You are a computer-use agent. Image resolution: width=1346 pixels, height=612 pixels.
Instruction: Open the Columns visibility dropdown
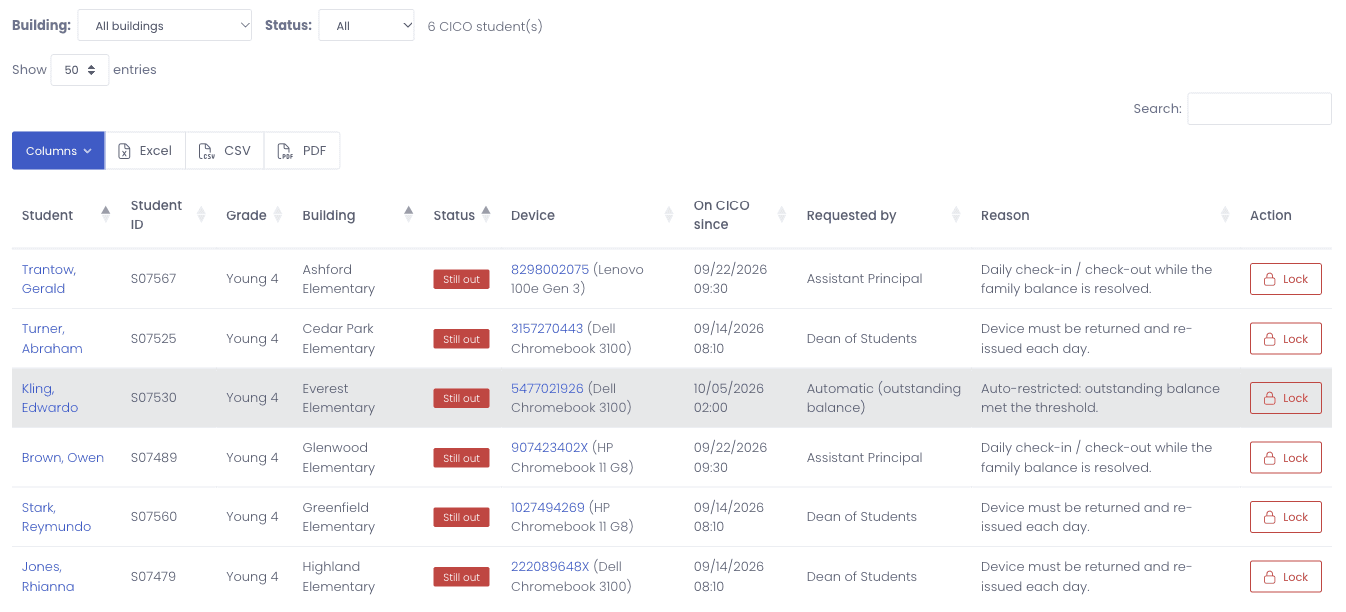click(58, 151)
